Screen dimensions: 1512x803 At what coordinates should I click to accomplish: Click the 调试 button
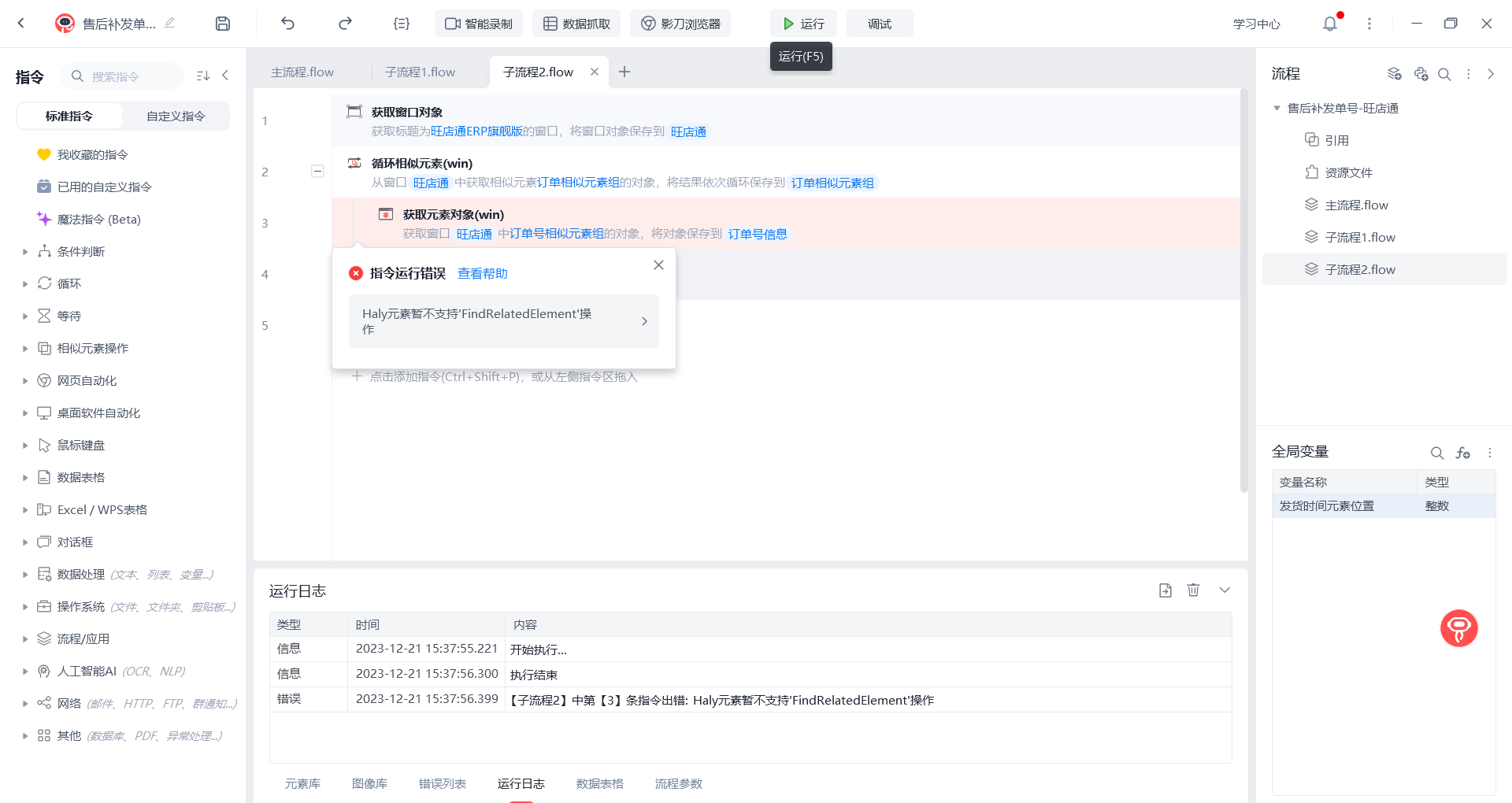[880, 24]
